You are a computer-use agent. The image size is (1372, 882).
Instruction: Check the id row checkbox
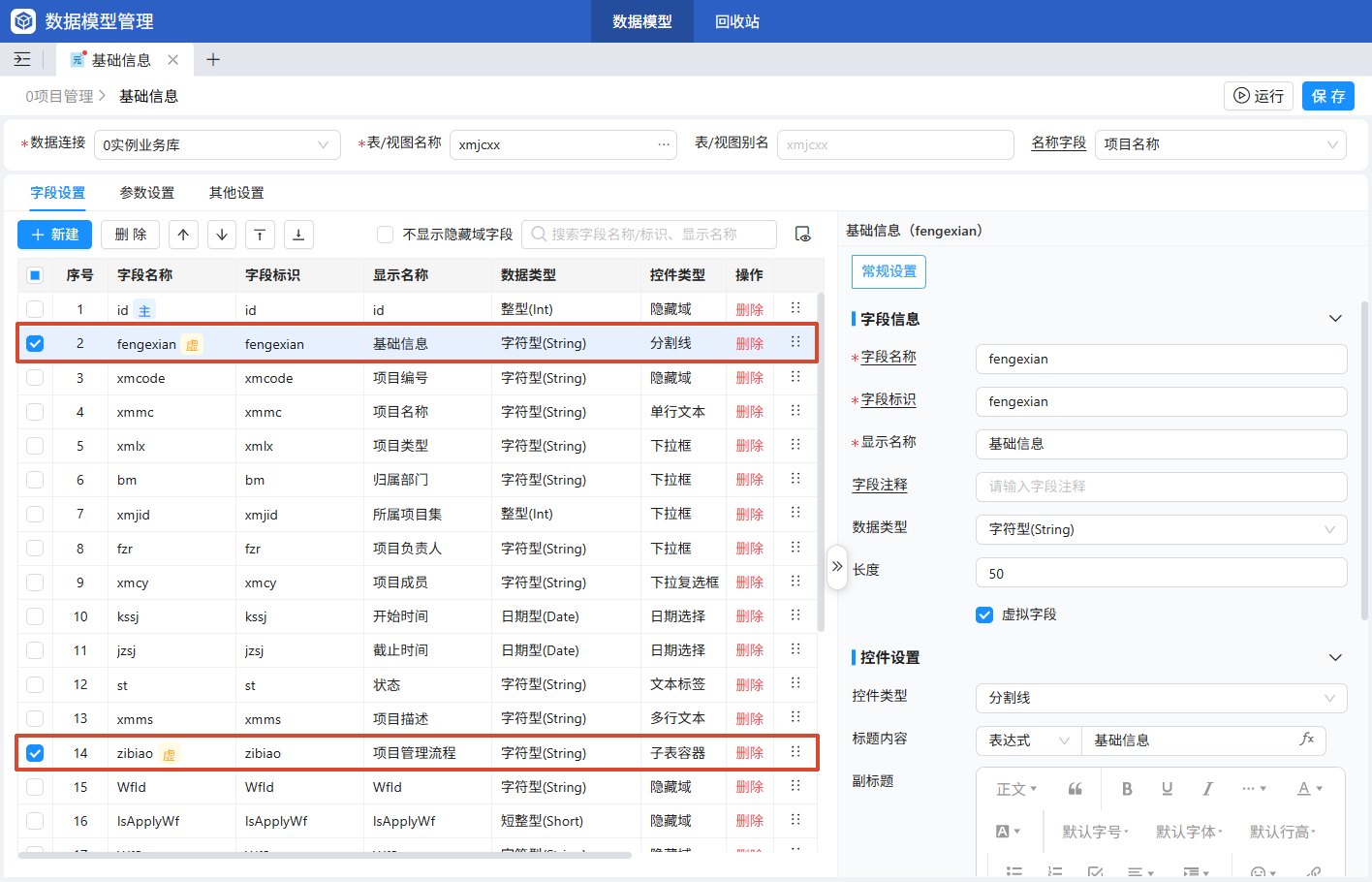pos(35,309)
